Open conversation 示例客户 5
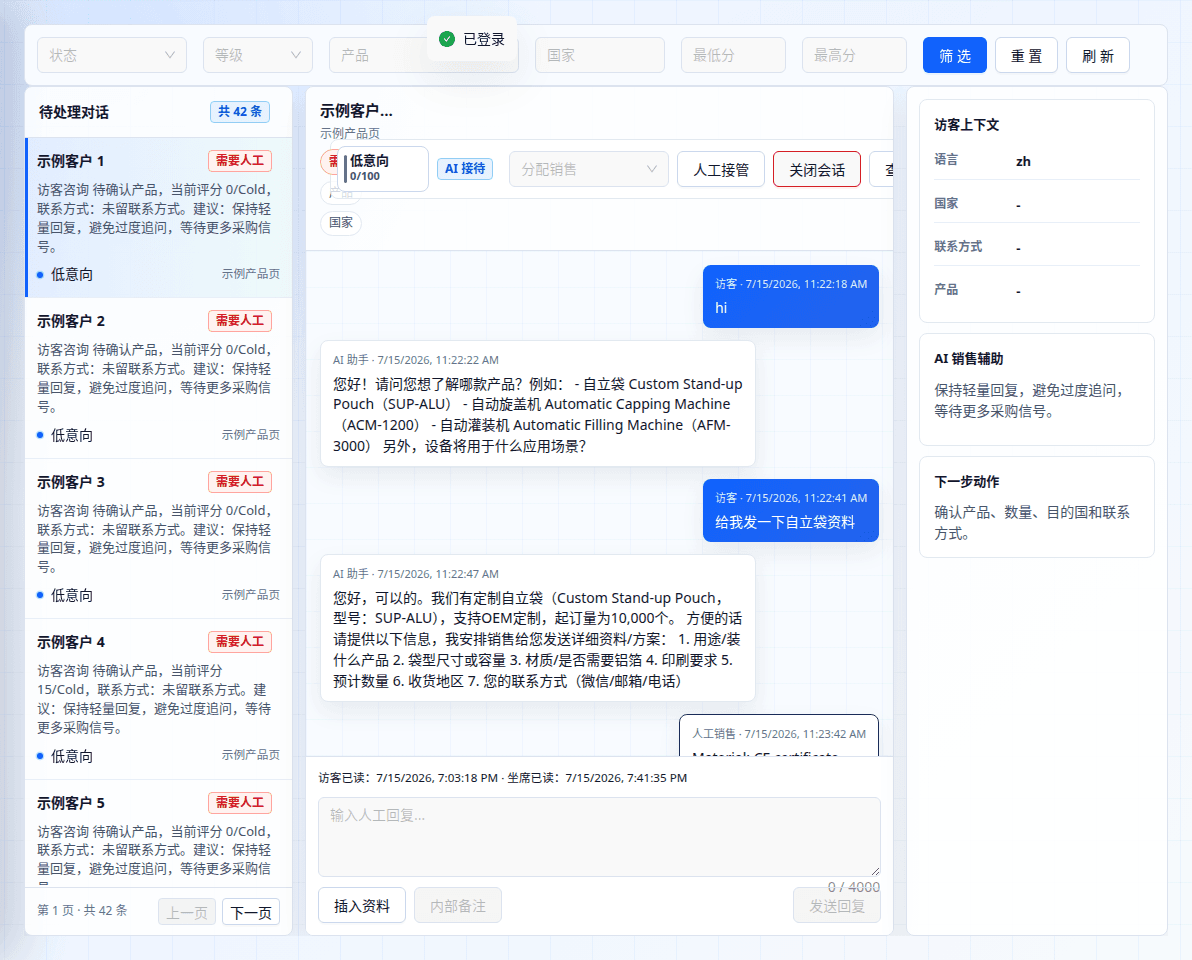 pyautogui.click(x=159, y=834)
